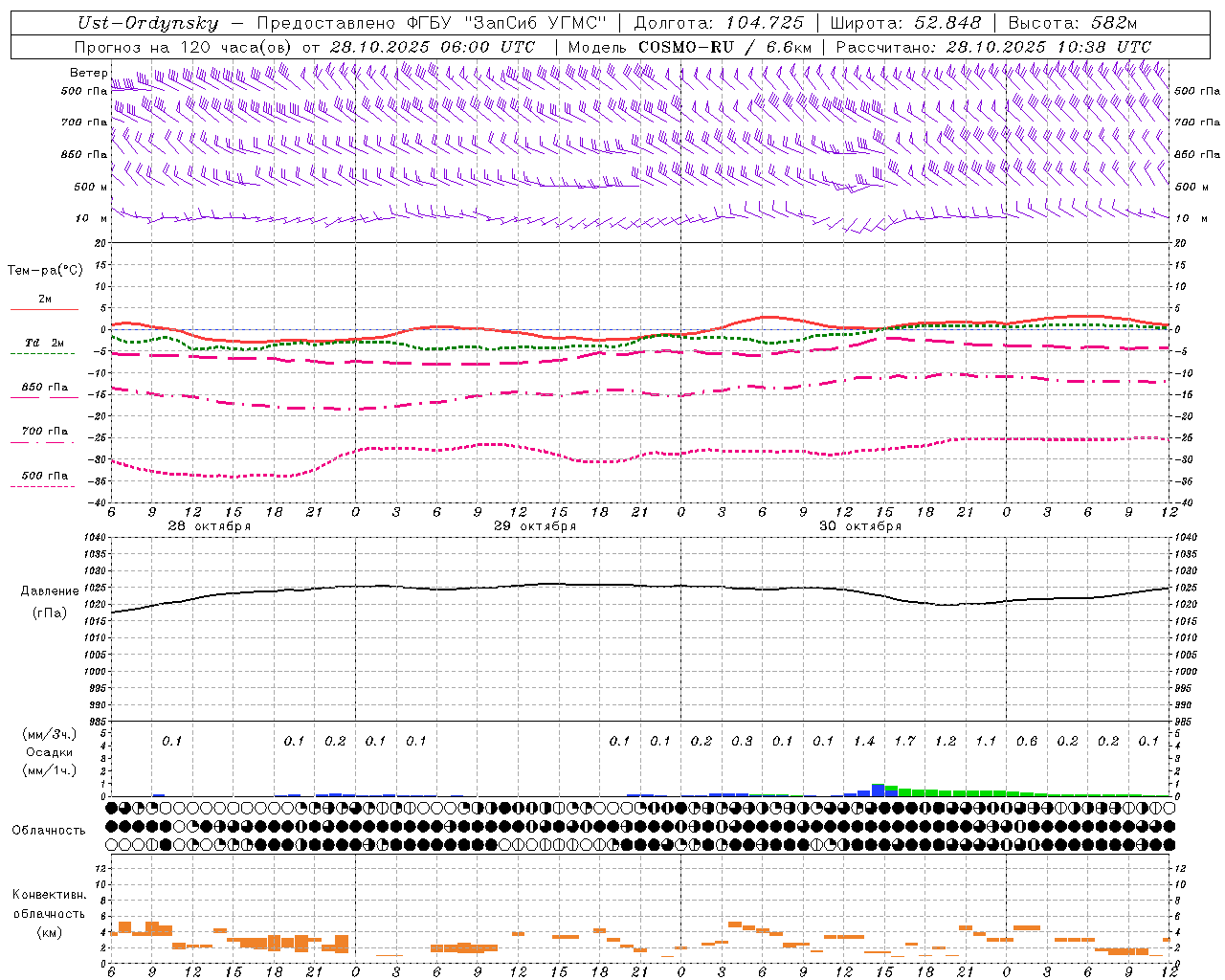This screenshot has width=1225, height=980.
Task: Click the Высота: 582м elevation value
Action: click(x=1074, y=23)
